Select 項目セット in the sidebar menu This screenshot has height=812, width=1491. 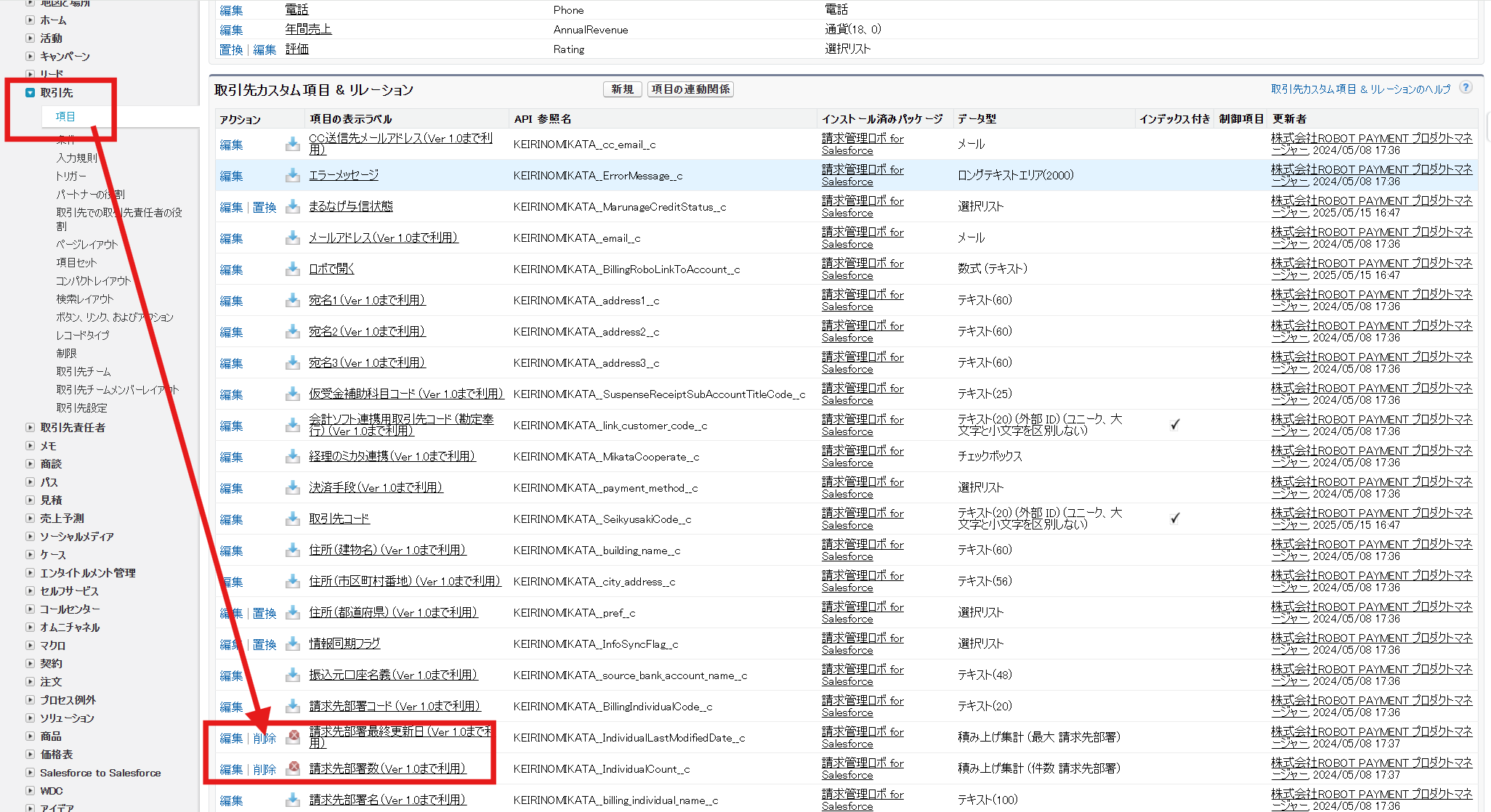click(75, 262)
